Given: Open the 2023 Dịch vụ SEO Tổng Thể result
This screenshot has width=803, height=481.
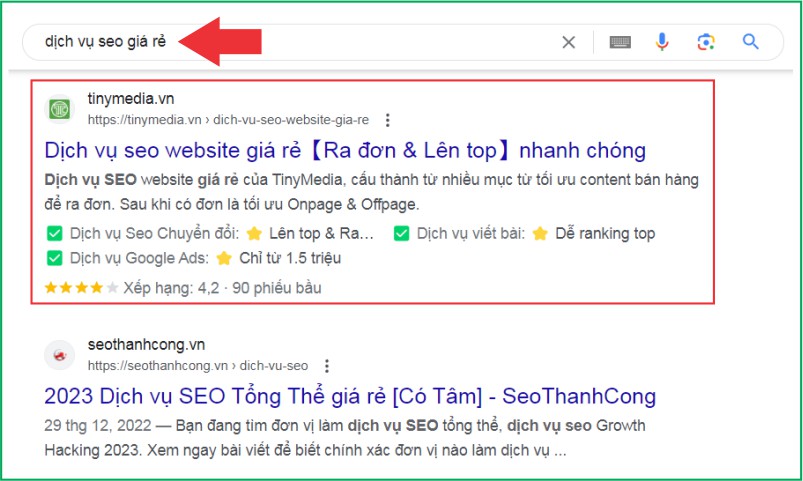Looking at the screenshot, I should tap(350, 396).
